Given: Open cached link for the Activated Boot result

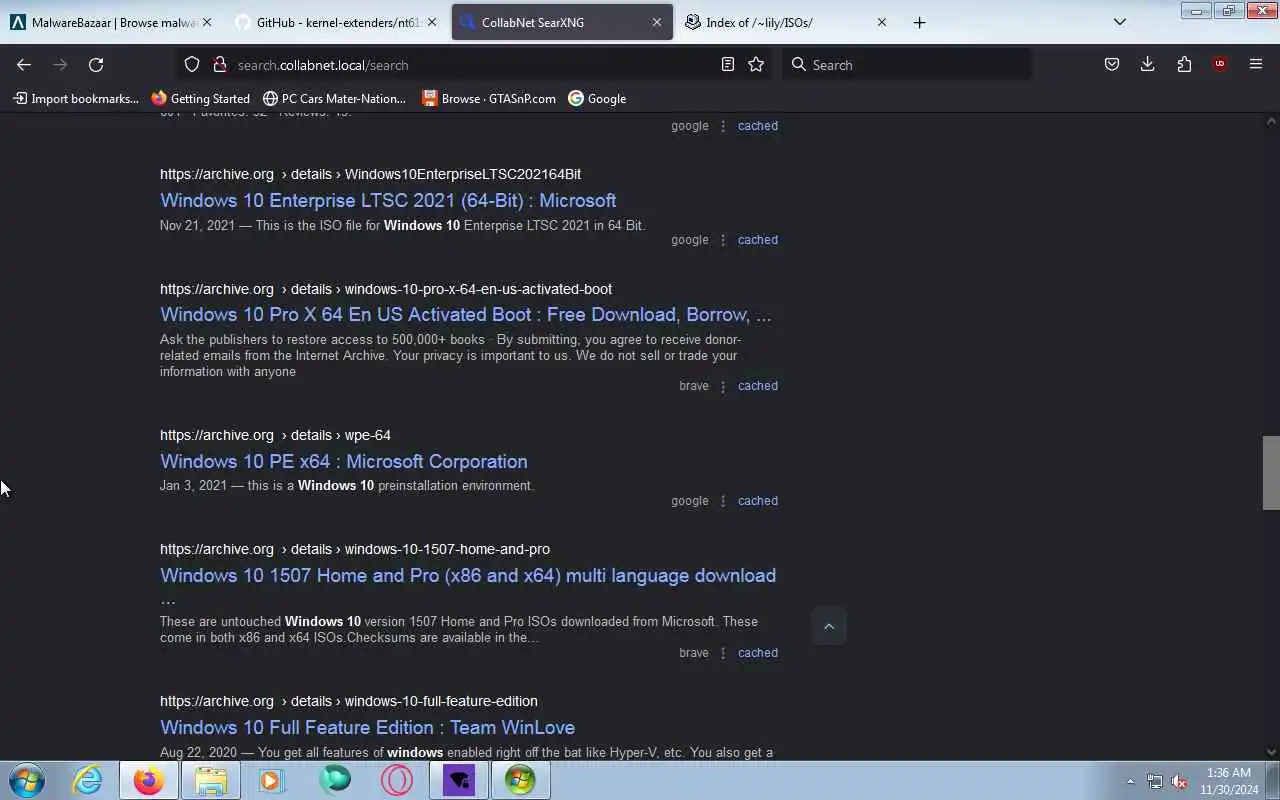Looking at the screenshot, I should (757, 386).
